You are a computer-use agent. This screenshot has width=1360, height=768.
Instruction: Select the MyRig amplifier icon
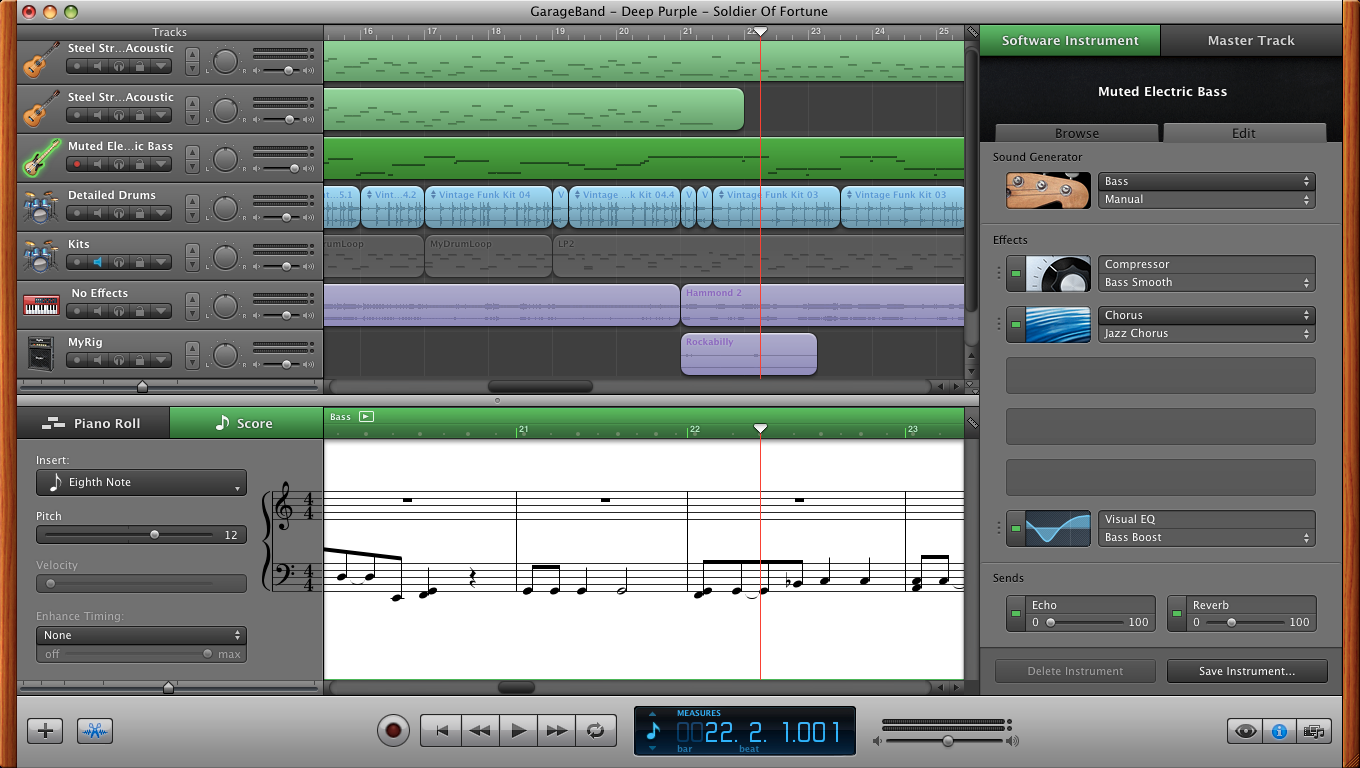pyautogui.click(x=41, y=354)
